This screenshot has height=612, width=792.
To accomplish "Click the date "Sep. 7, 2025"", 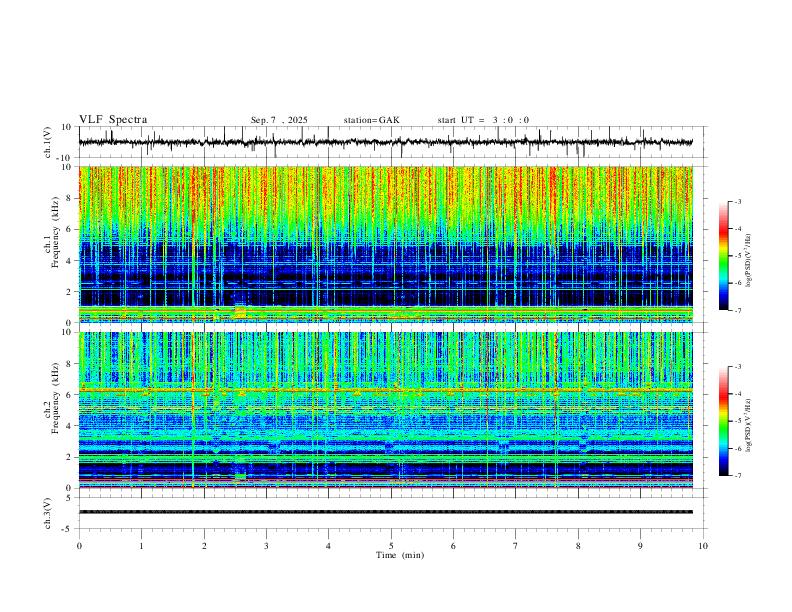I will tap(279, 120).
